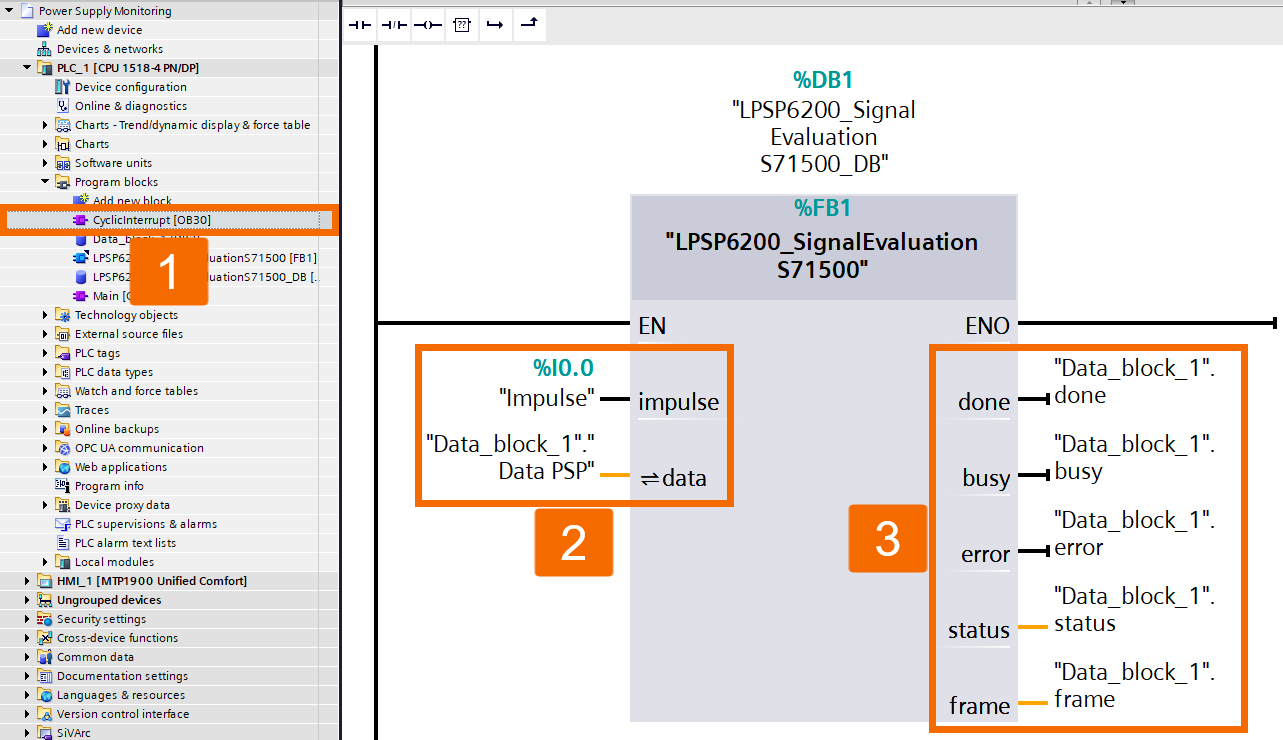
Task: Expand the External source files folder
Action: pos(45,334)
